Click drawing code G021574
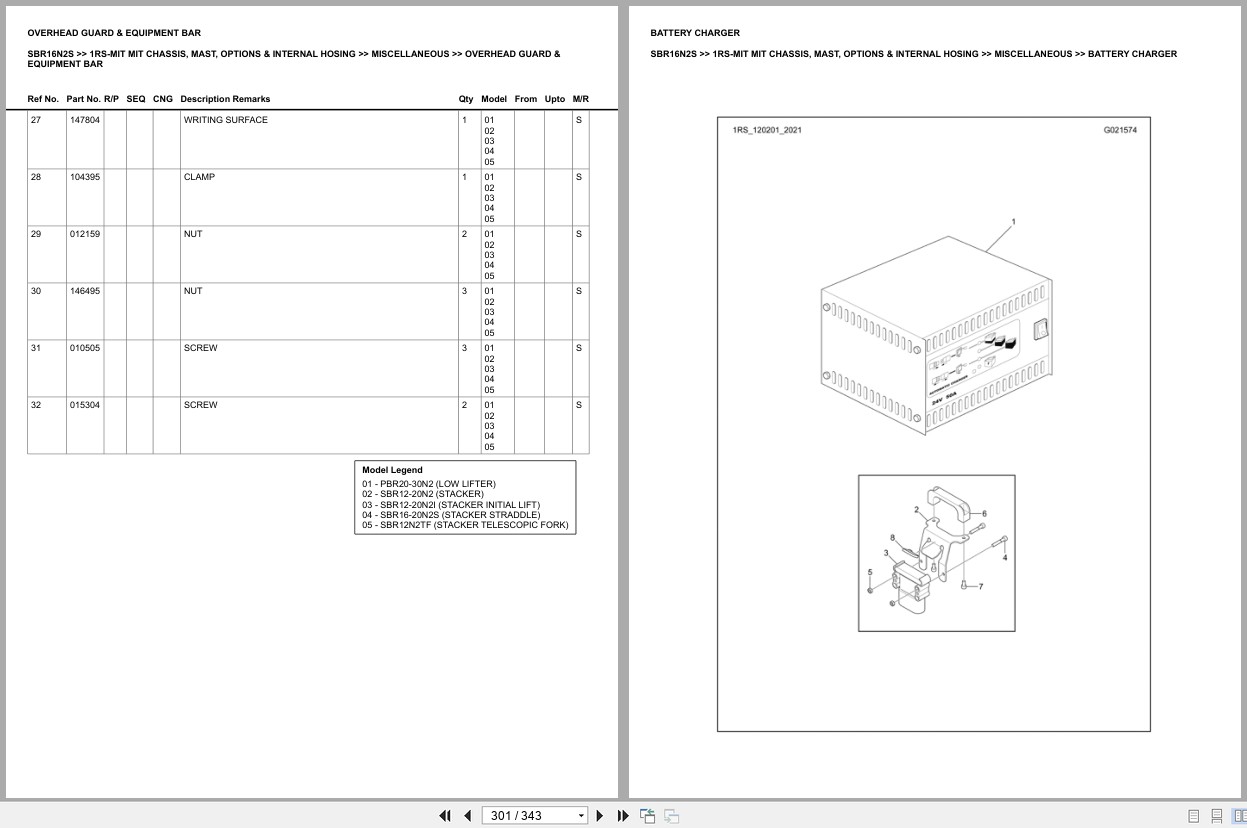Image resolution: width=1247 pixels, height=828 pixels. [x=1120, y=130]
